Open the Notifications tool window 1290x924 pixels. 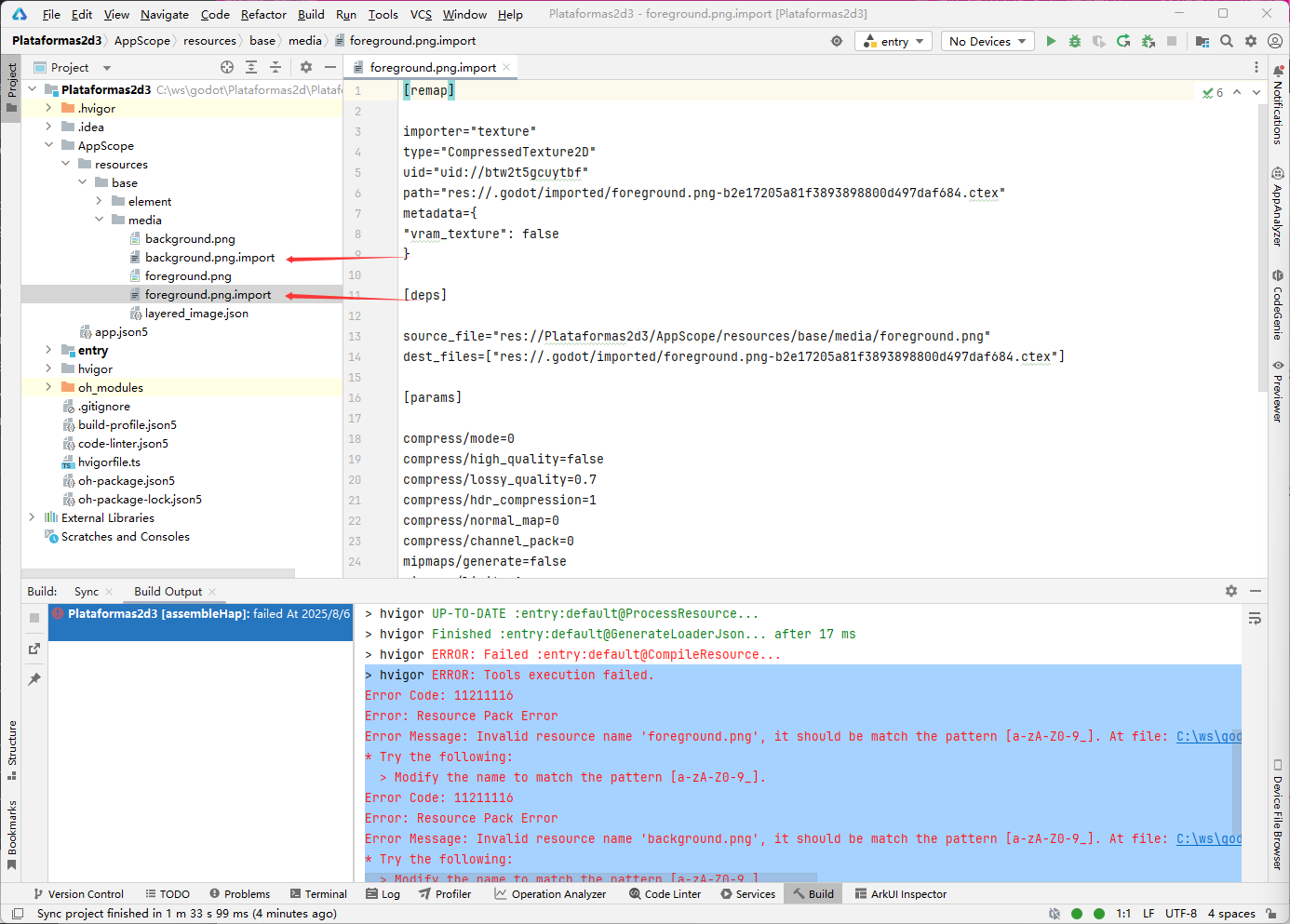[x=1279, y=105]
